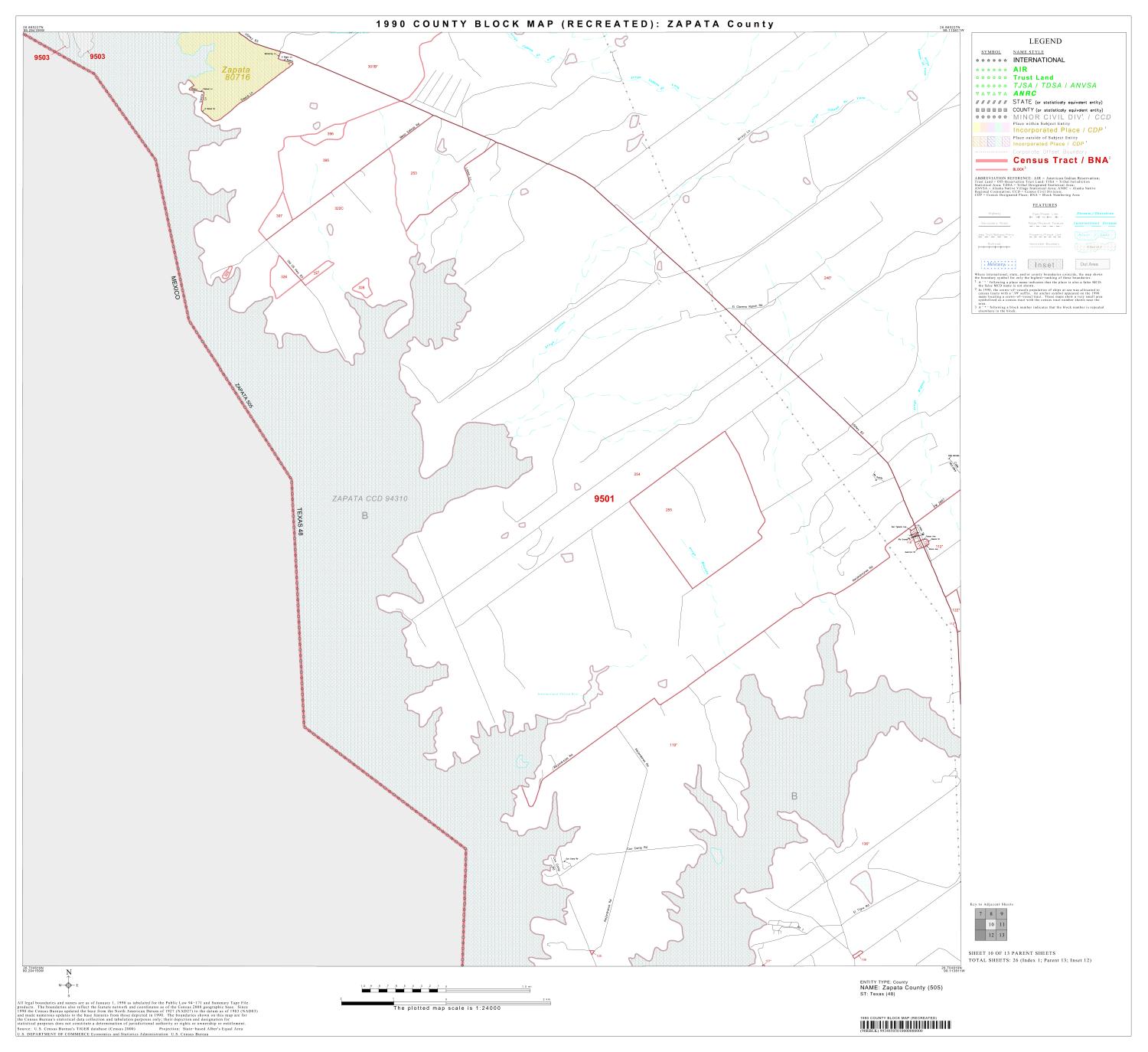Click block number '322C' on the map
1148x1052 pixels.
[x=339, y=207]
